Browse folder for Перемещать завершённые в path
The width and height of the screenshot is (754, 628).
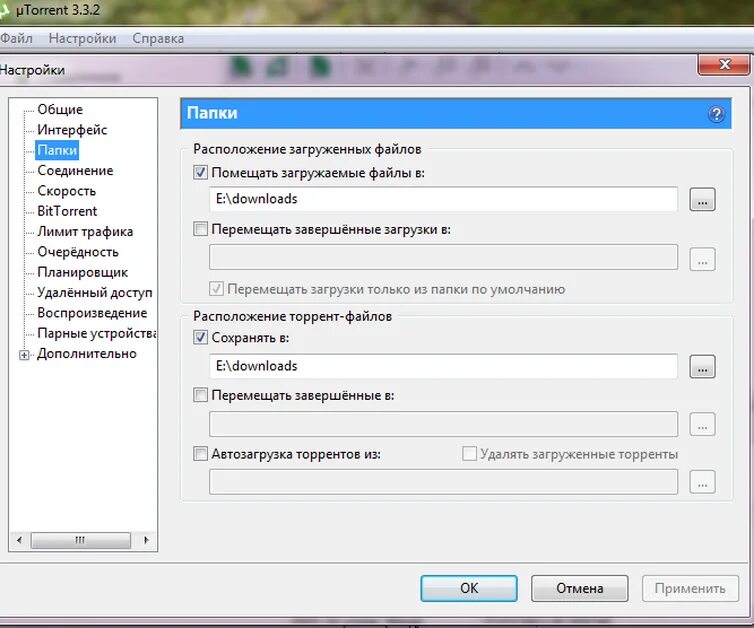(x=702, y=424)
